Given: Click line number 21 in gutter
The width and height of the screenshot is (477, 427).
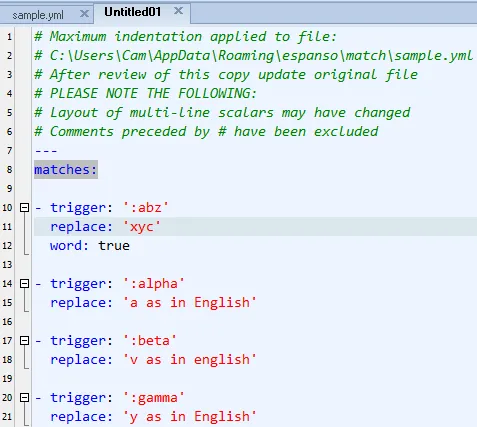Looking at the screenshot, I should click(x=7, y=417).
